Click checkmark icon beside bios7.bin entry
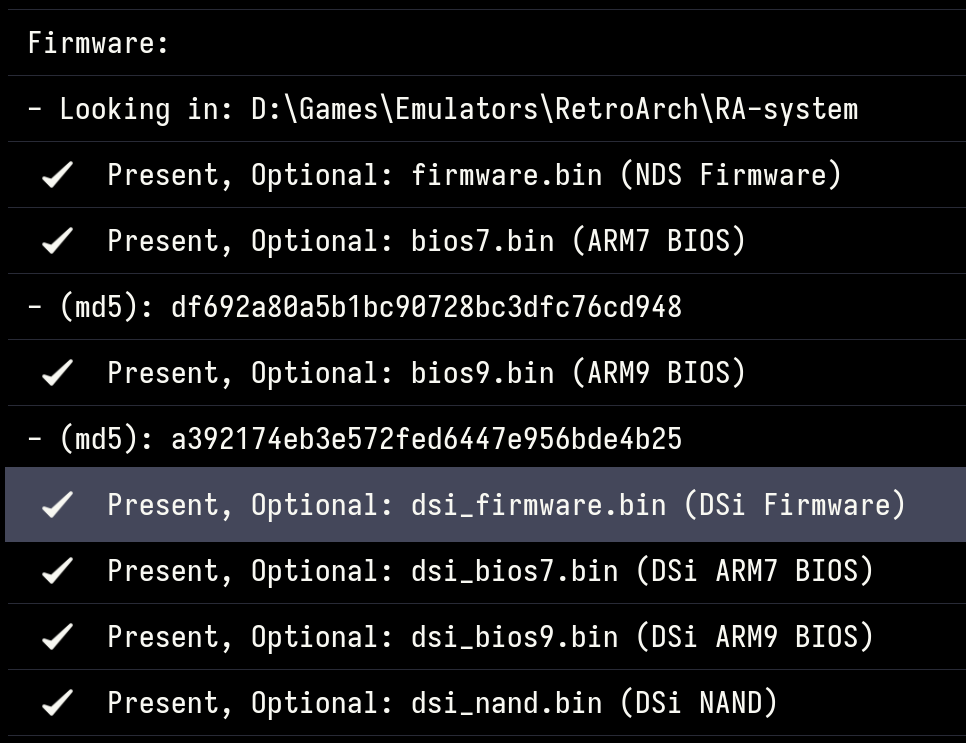 coord(58,241)
